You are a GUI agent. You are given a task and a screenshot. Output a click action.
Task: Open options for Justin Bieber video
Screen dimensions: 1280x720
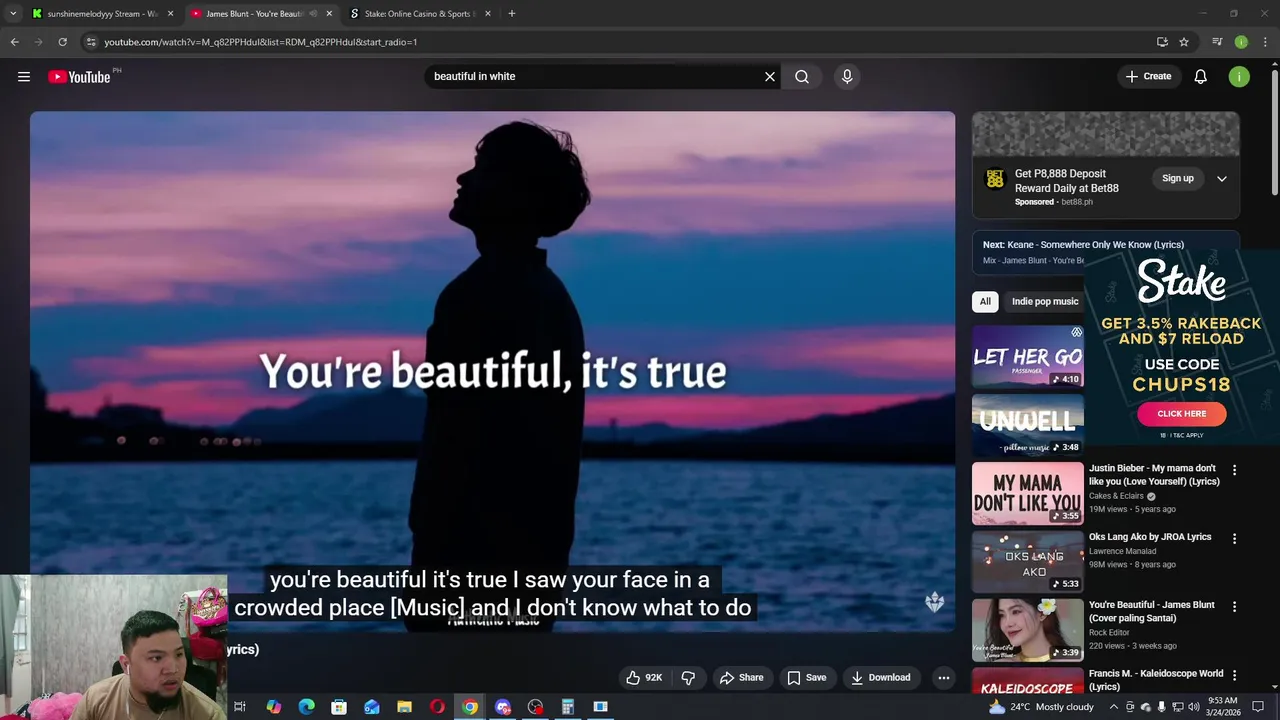click(x=1234, y=470)
